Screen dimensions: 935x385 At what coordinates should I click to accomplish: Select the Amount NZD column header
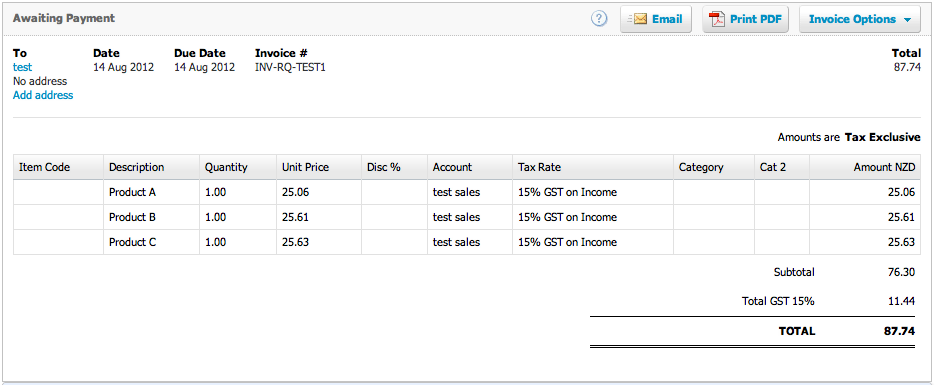(x=865, y=167)
